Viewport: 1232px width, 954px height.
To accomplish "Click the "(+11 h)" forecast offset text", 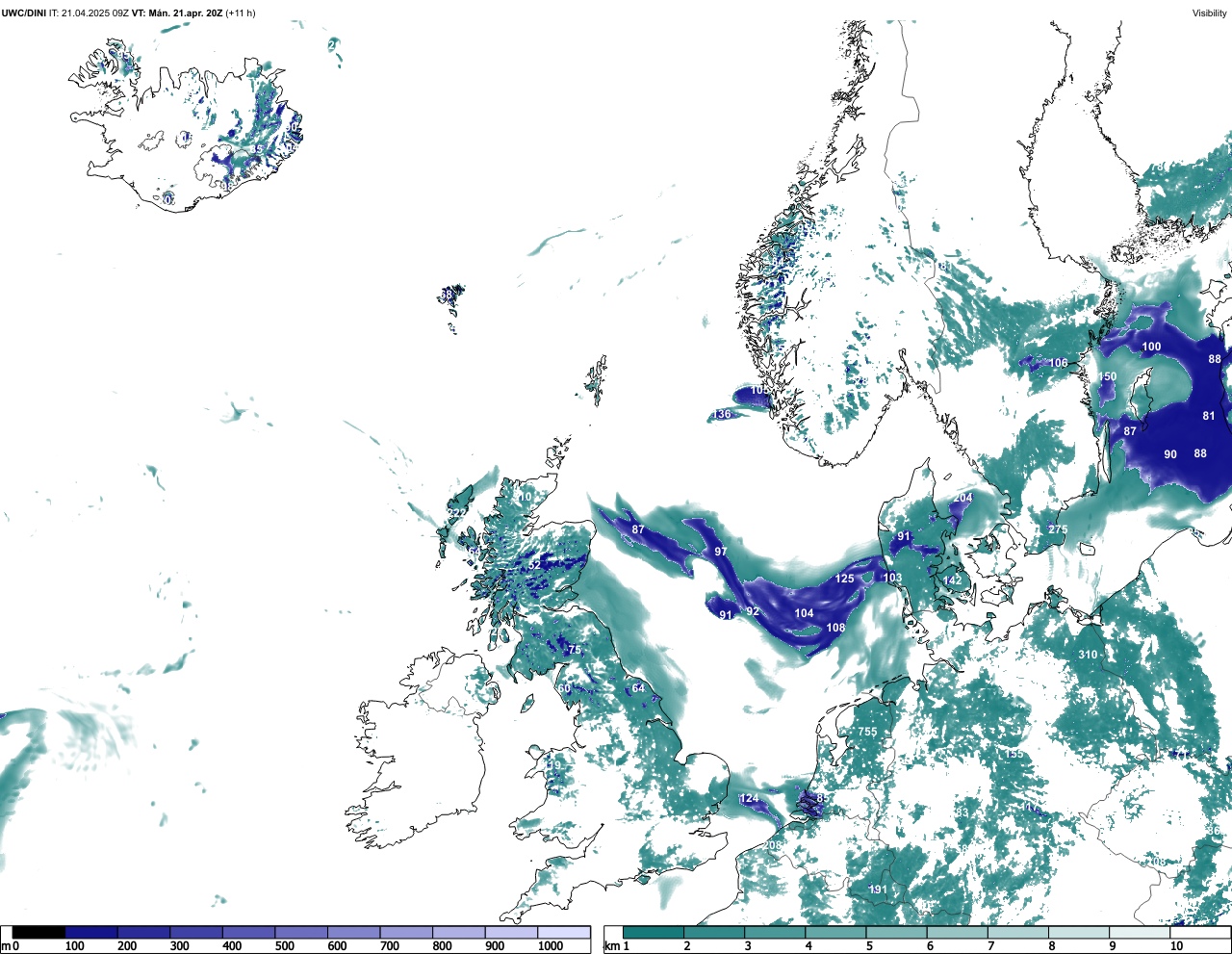I will pyautogui.click(x=241, y=13).
